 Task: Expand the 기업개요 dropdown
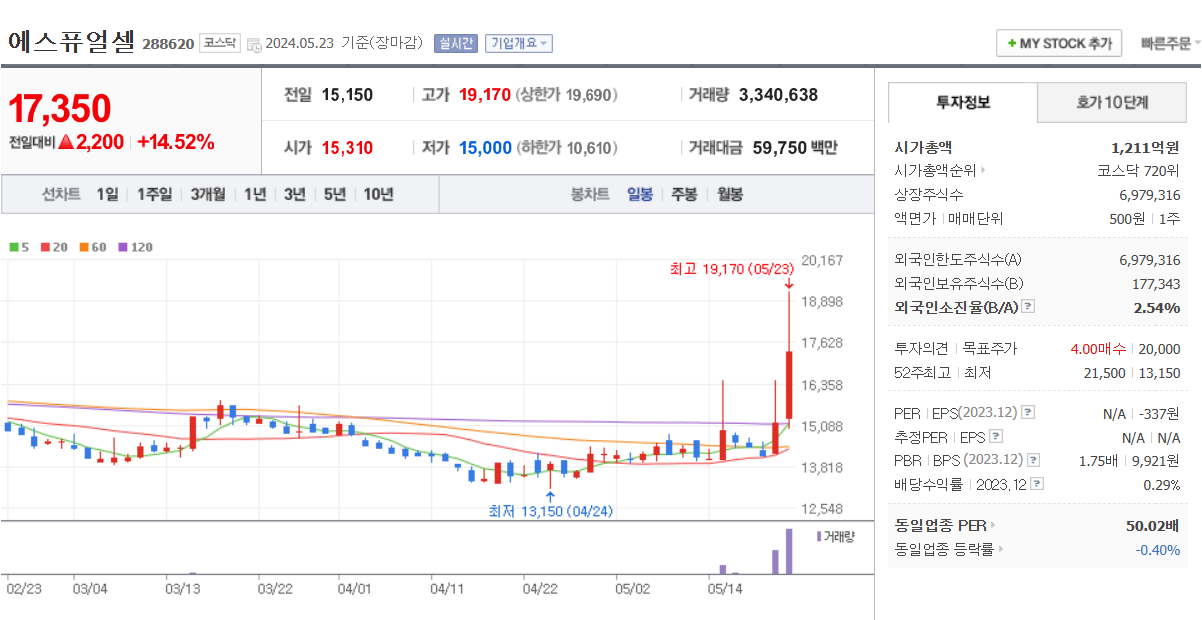pyautogui.click(x=519, y=43)
